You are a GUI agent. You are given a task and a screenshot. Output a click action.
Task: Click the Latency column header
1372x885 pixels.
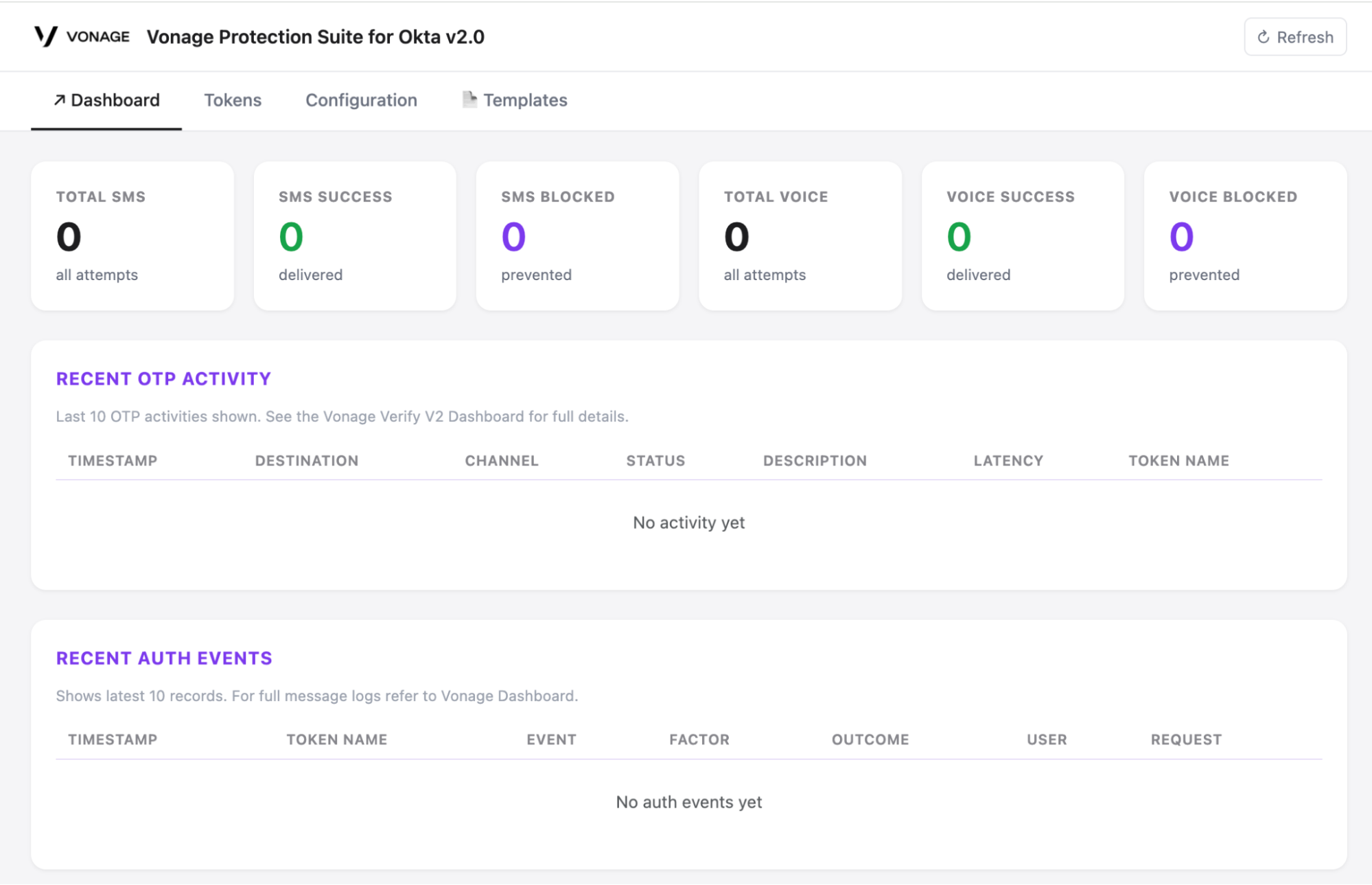[x=1008, y=461]
